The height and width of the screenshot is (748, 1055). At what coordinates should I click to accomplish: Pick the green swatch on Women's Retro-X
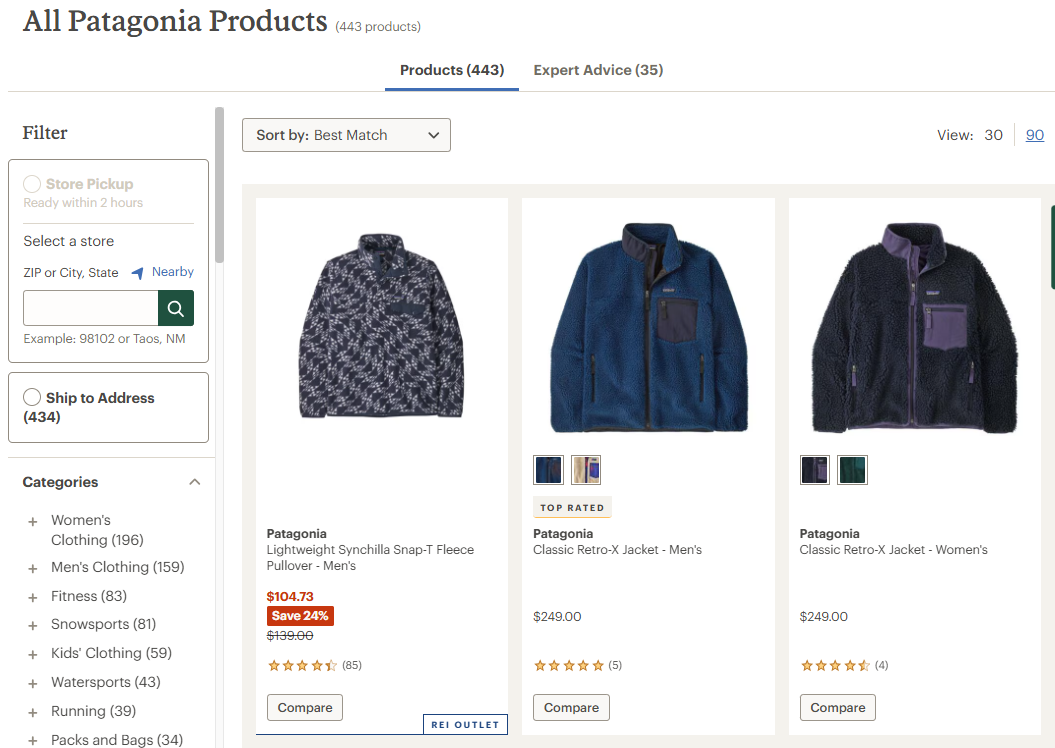pos(853,470)
